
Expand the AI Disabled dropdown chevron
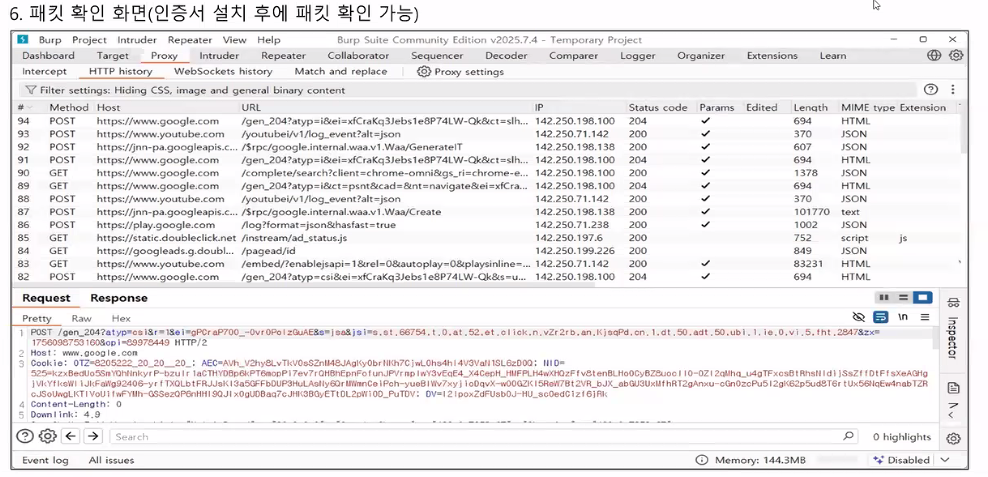(x=944, y=460)
